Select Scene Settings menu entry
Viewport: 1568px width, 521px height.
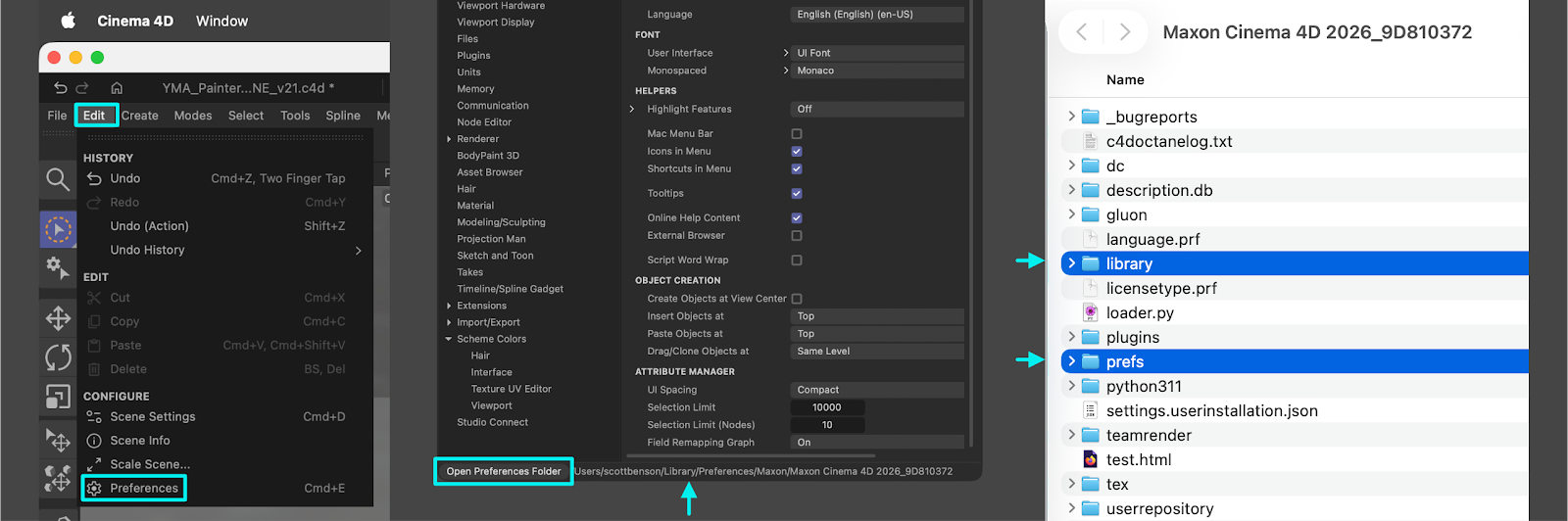click(153, 416)
